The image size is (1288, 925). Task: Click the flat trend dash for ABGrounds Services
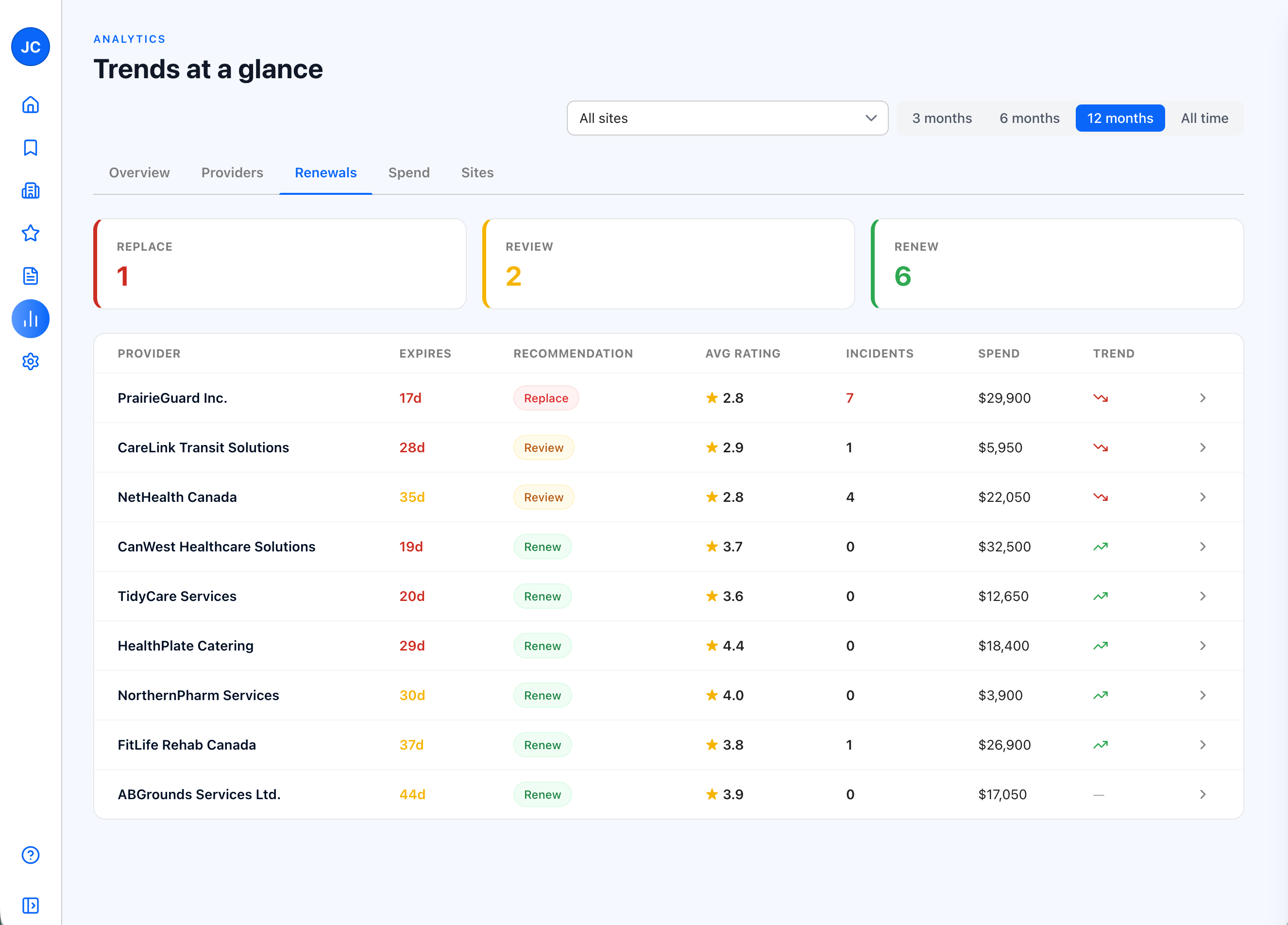click(x=1099, y=795)
